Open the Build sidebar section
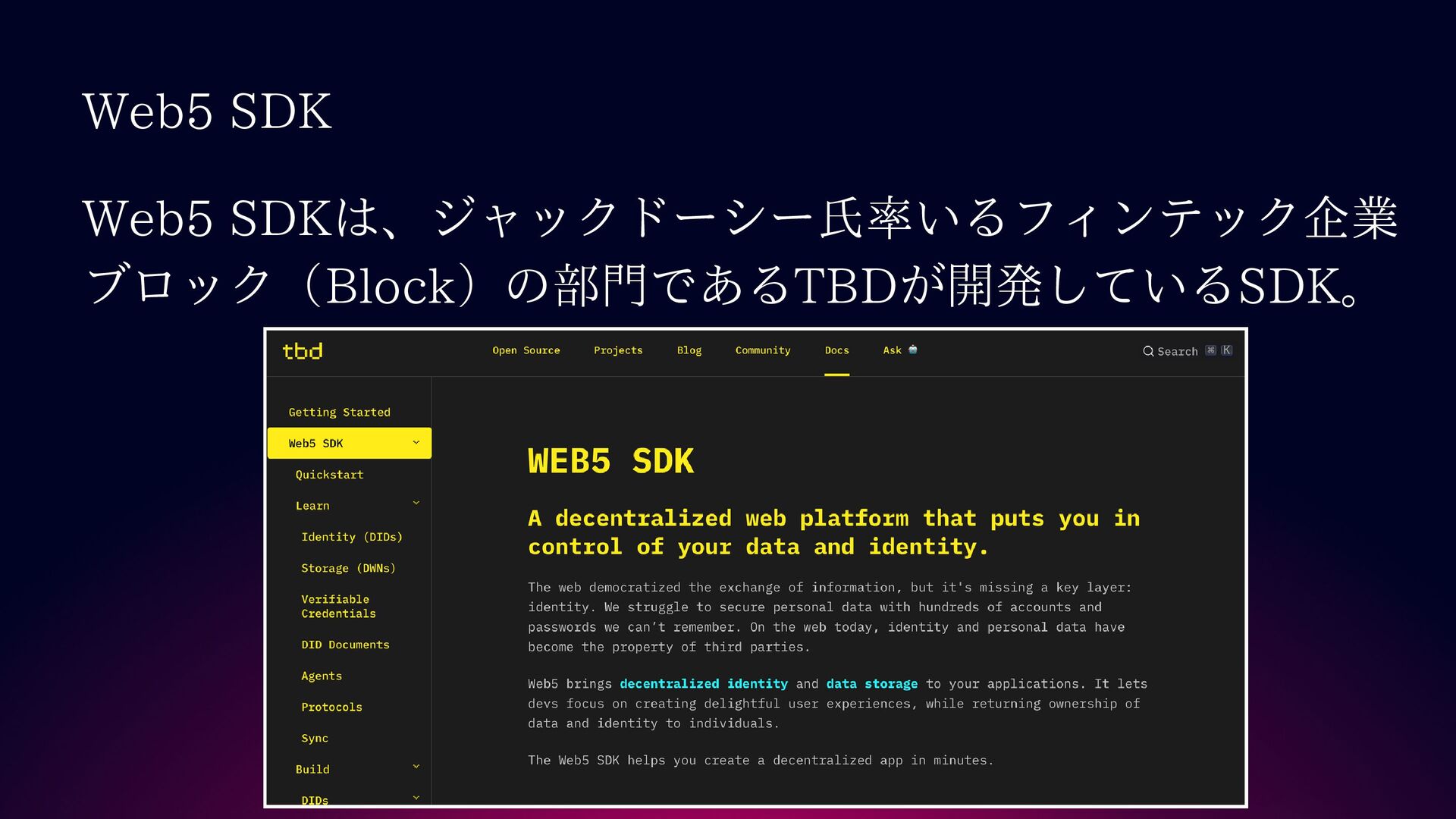1456x819 pixels. [x=312, y=770]
